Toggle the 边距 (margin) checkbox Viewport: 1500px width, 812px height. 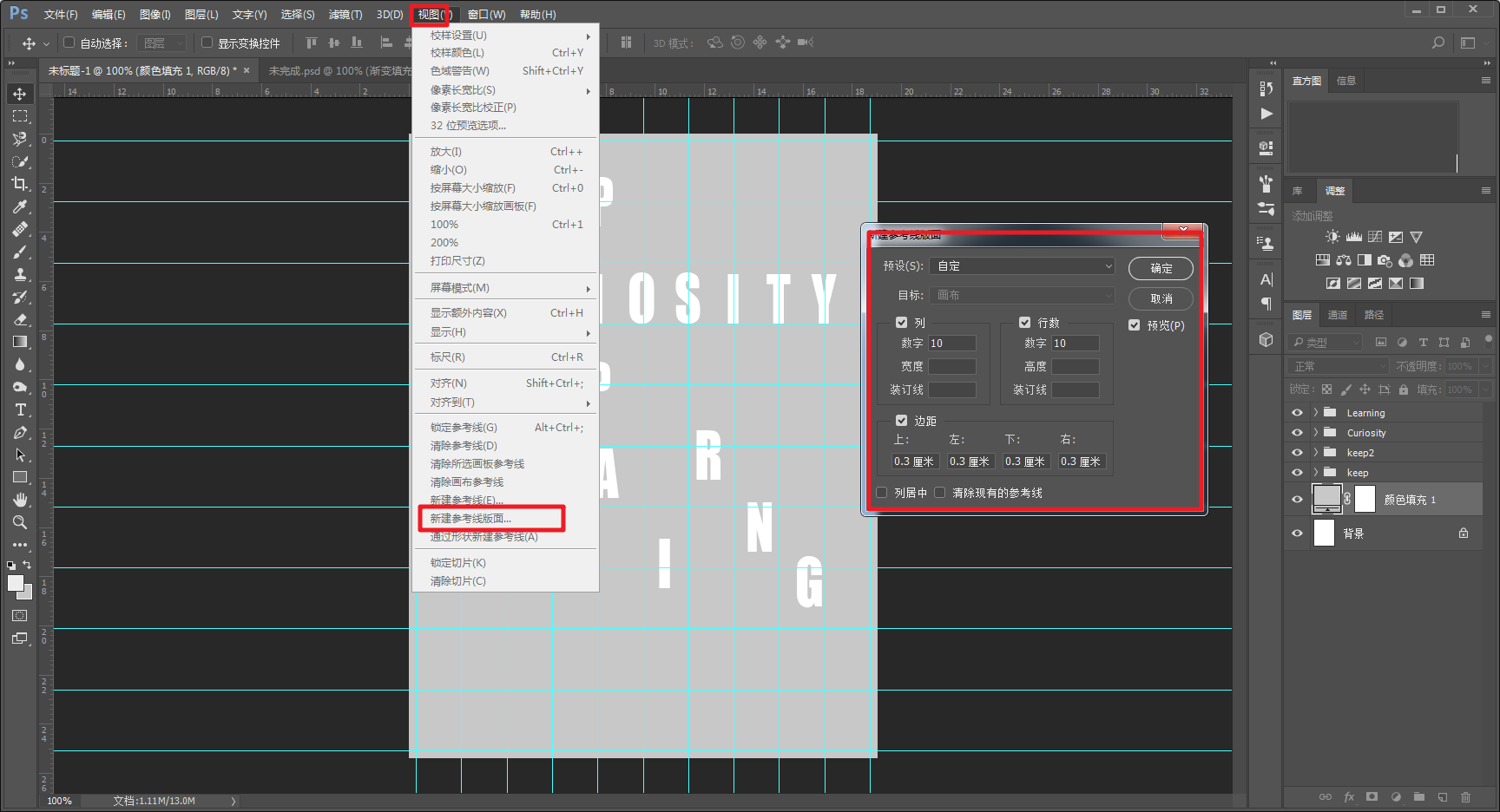pos(901,420)
